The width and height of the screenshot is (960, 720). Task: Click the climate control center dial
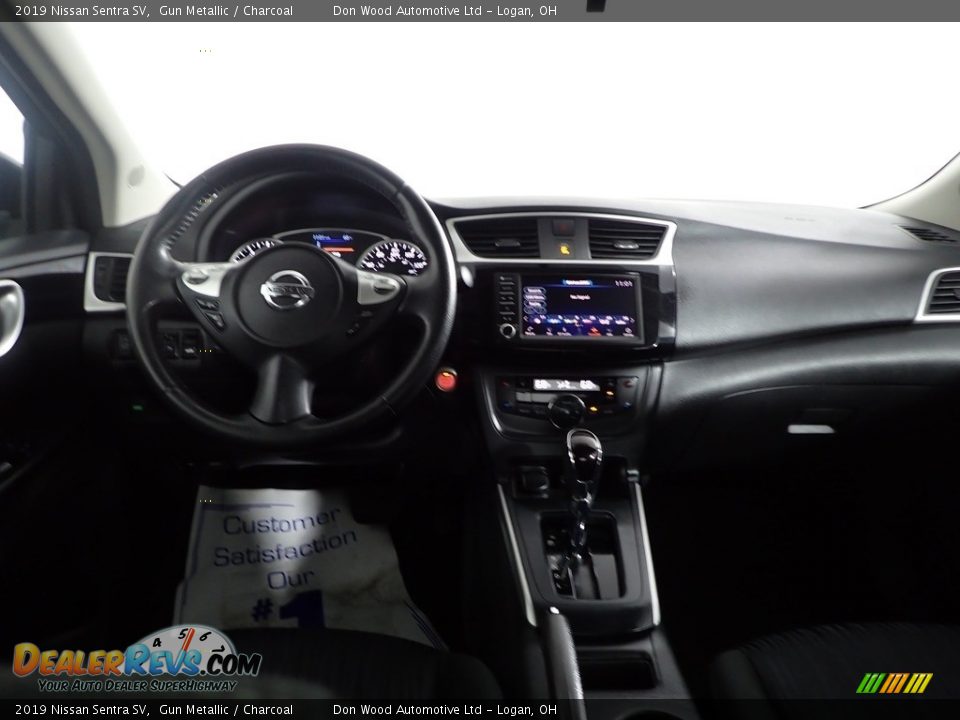pos(566,408)
